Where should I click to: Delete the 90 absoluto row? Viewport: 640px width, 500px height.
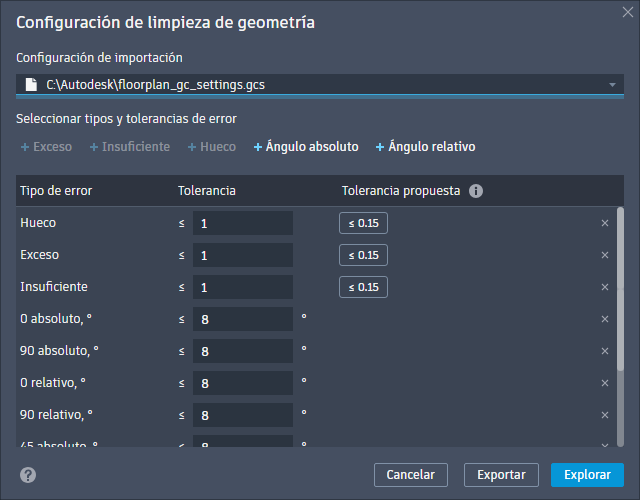point(605,351)
